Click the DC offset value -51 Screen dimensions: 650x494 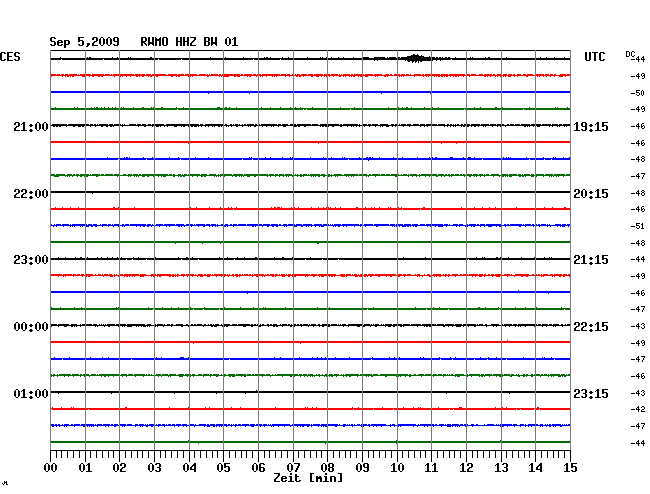point(638,226)
